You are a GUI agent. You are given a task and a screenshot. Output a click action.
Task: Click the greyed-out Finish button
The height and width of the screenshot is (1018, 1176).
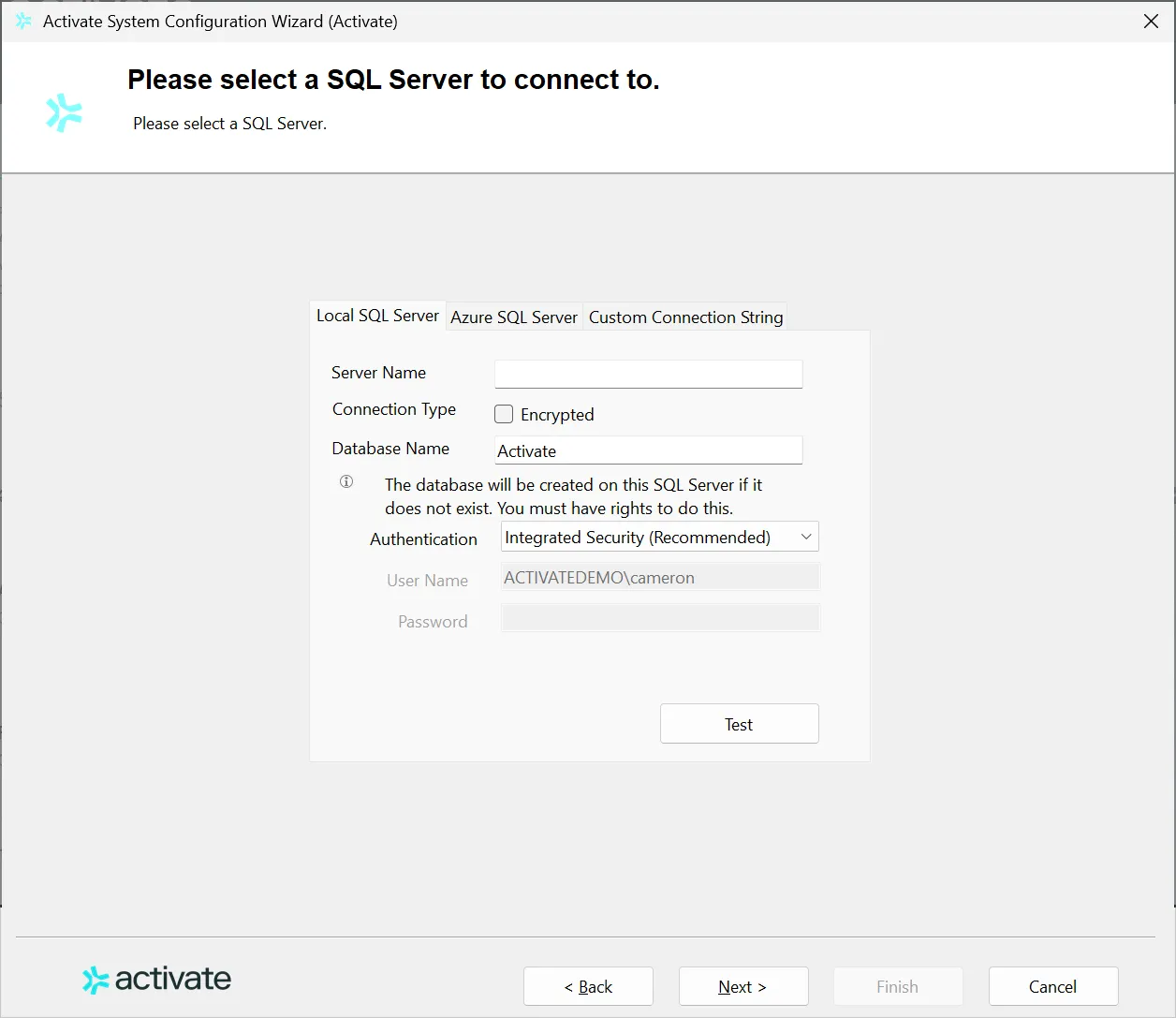click(x=898, y=986)
